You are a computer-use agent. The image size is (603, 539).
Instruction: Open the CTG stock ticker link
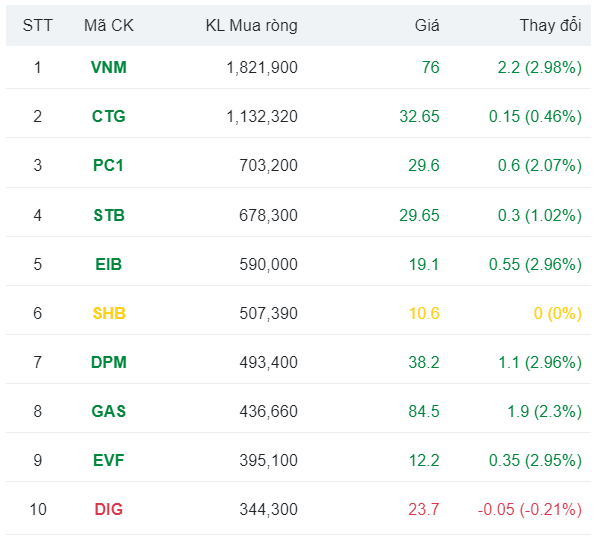(x=108, y=116)
